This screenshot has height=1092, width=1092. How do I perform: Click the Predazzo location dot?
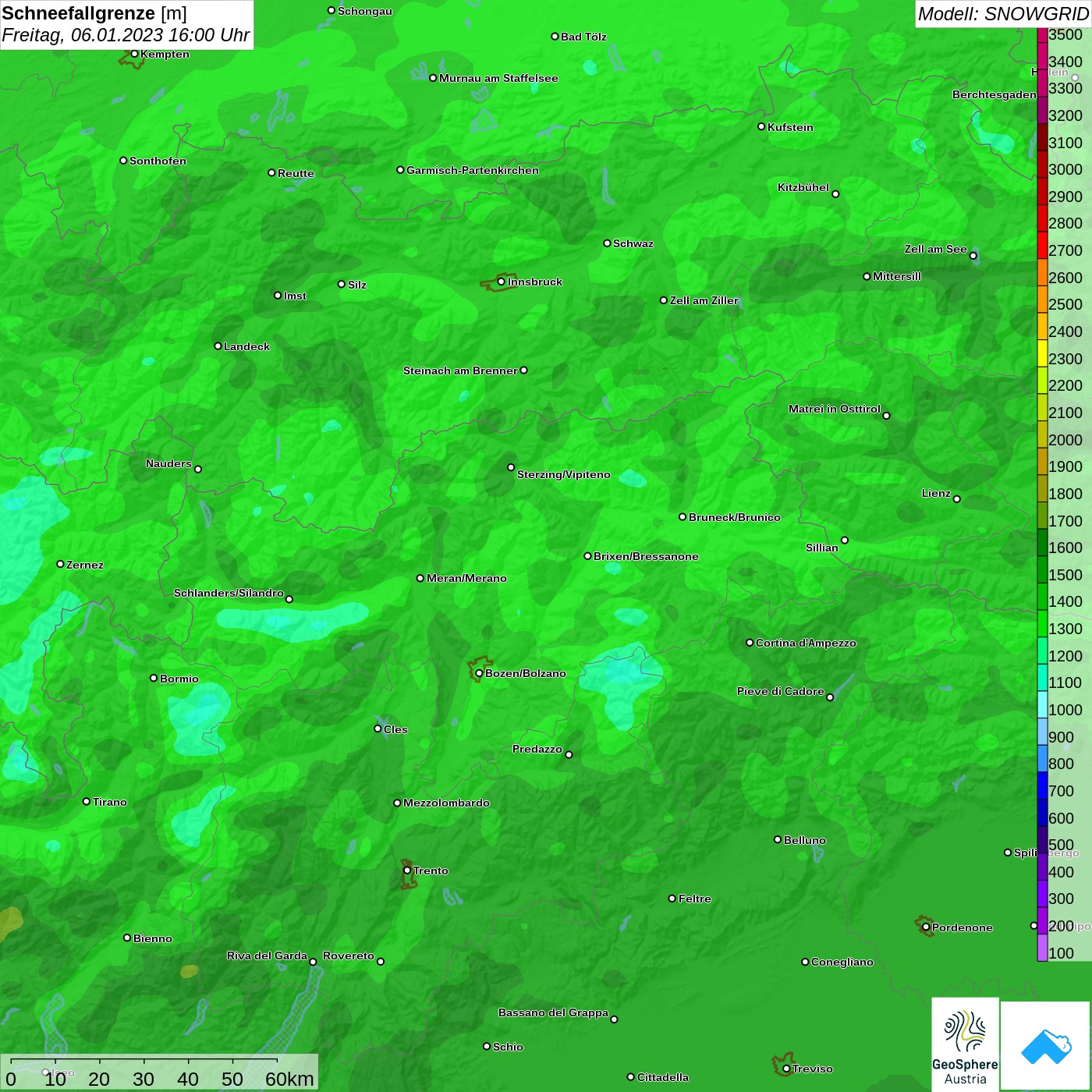click(569, 754)
